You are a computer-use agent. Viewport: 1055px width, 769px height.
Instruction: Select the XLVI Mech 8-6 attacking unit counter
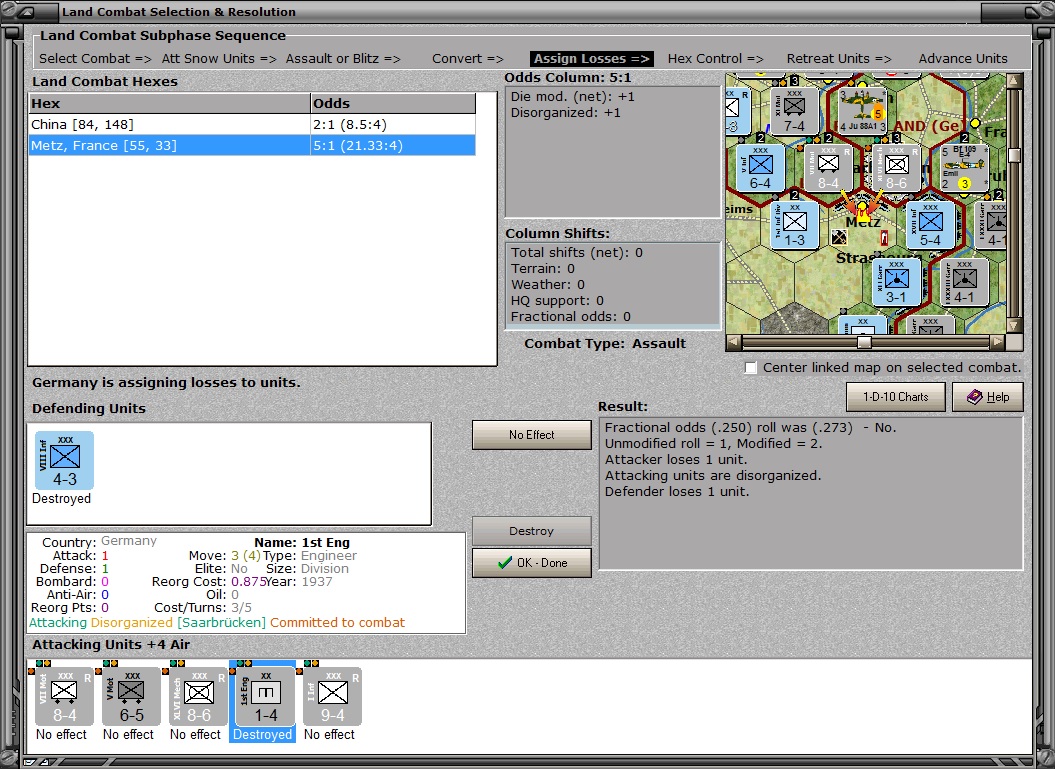point(198,697)
